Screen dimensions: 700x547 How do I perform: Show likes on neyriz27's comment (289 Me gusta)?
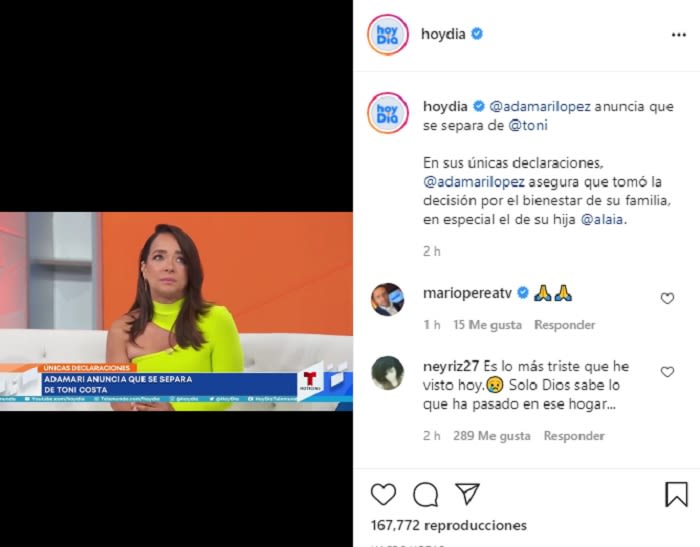(492, 435)
